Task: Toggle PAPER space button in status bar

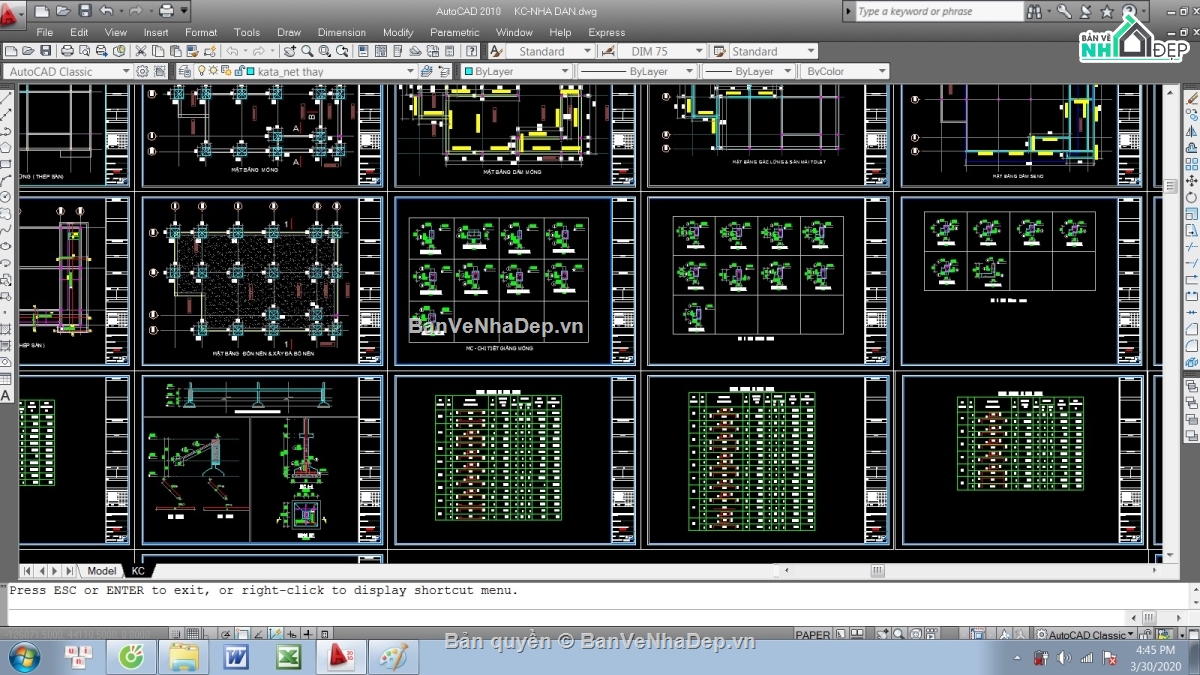Action: [812, 635]
